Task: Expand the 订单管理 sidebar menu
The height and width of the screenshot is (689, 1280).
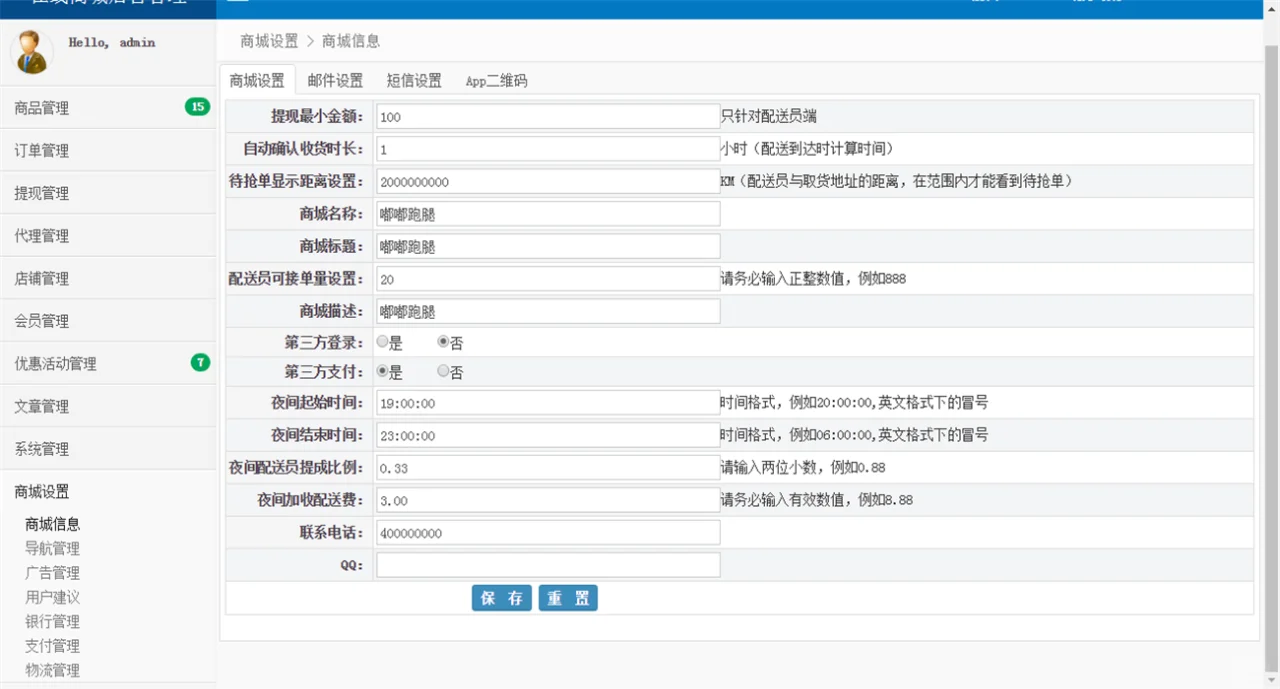Action: pyautogui.click(x=42, y=151)
